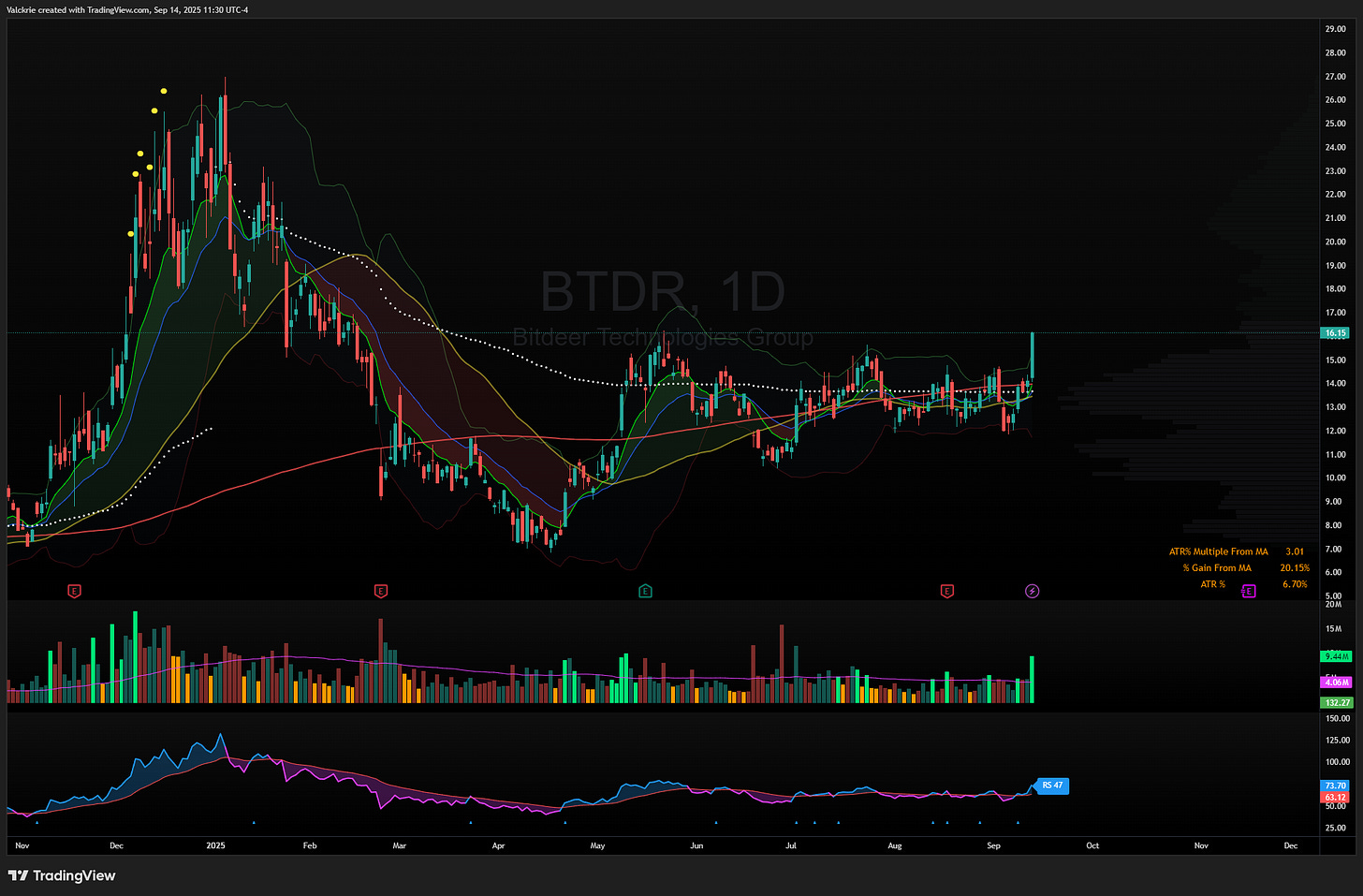
Task: Click the 125.00 RS axis label
Action: pos(1338,740)
